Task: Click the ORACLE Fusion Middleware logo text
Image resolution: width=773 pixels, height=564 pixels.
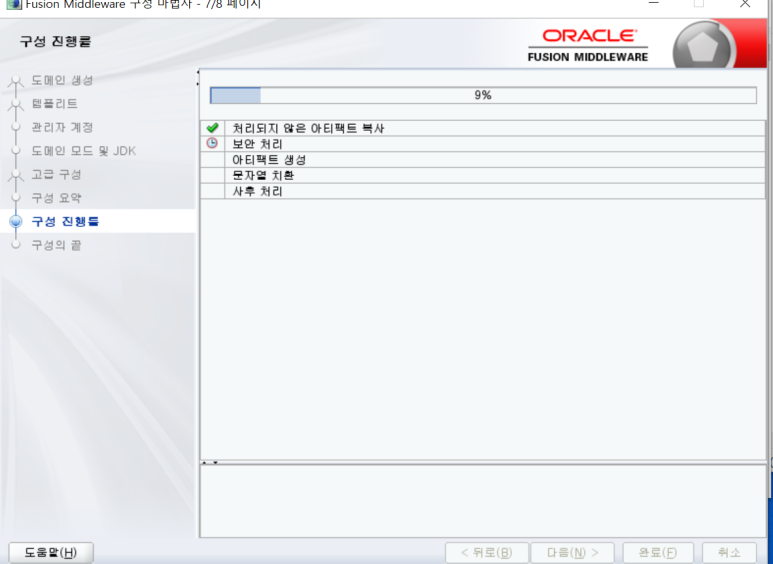Action: pyautogui.click(x=588, y=45)
